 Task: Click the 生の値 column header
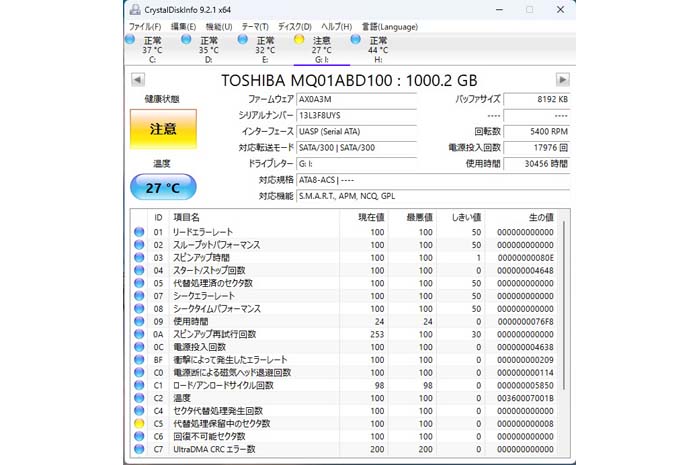coord(521,217)
